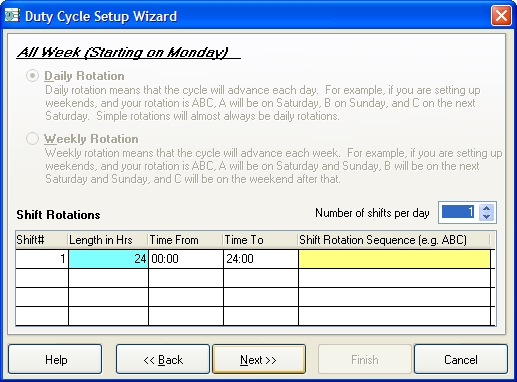Select the shift number 1 cell
This screenshot has width=517, height=382.
[42, 259]
